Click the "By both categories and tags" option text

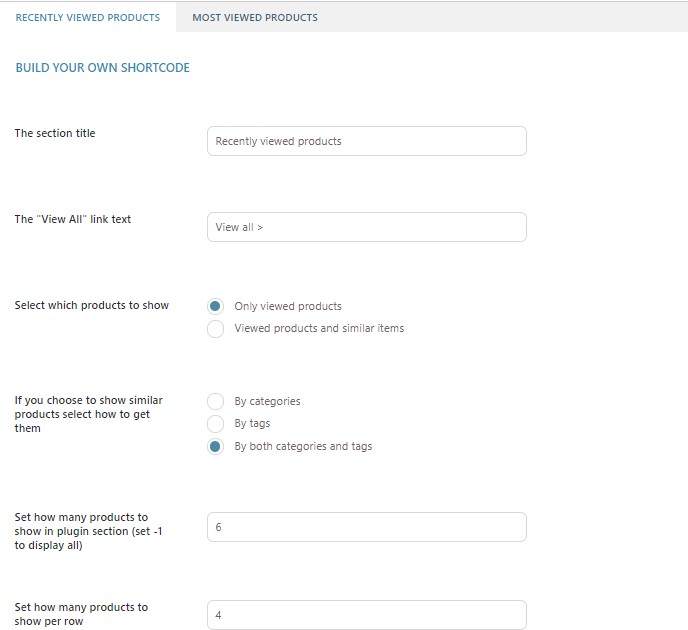[303, 446]
